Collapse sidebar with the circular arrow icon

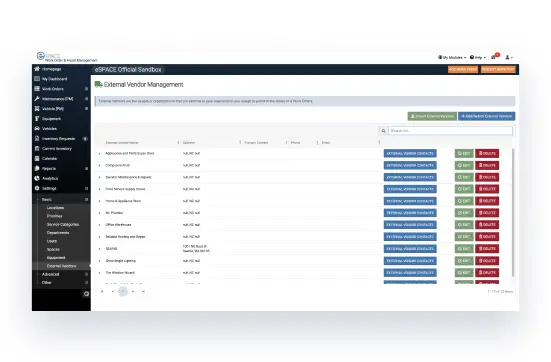pos(86,294)
